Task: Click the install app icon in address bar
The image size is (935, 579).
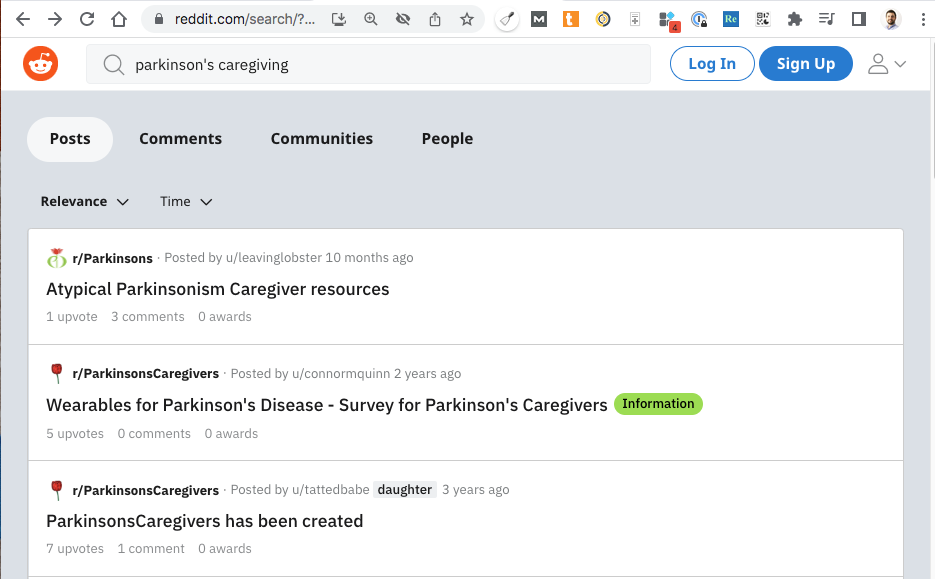Action: (339, 19)
